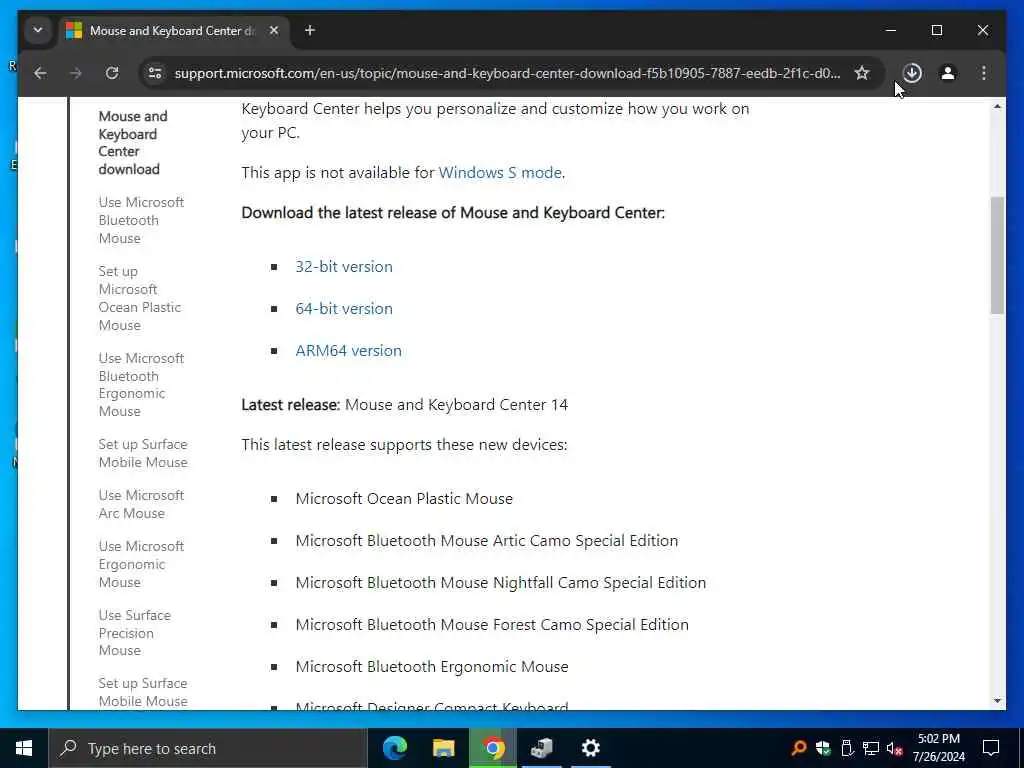Click the forward navigation arrow
1024x768 pixels.
[76, 73]
